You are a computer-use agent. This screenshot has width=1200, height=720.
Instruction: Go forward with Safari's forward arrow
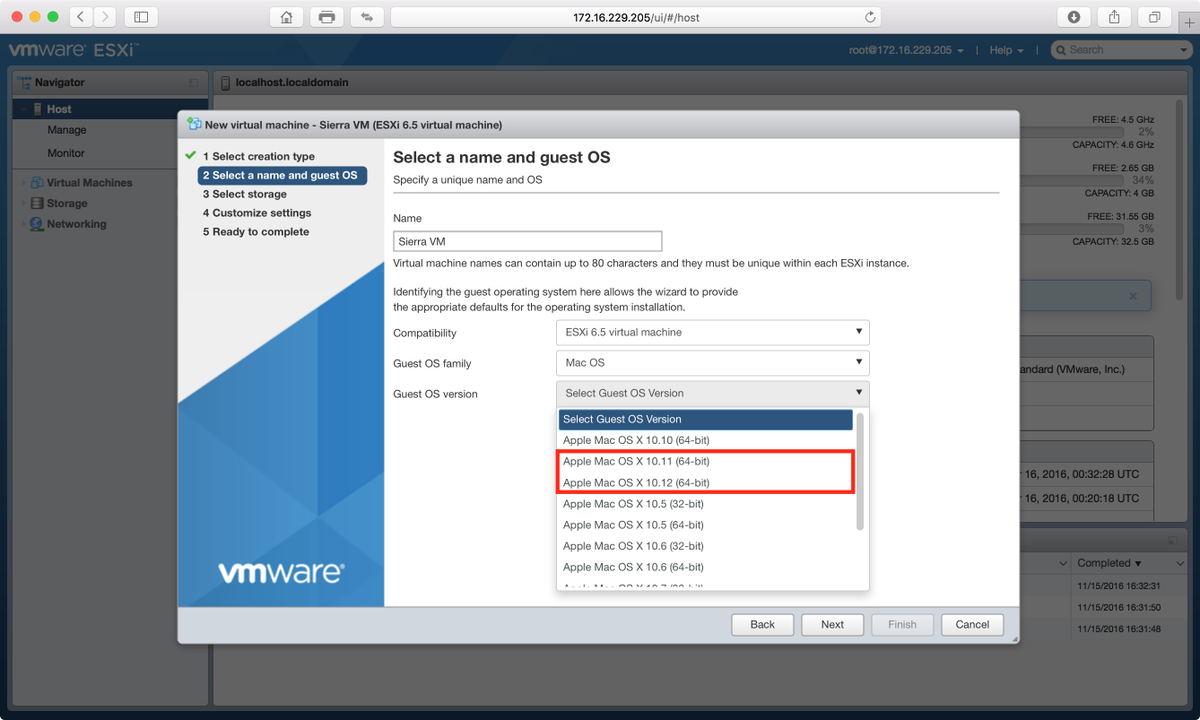(105, 17)
